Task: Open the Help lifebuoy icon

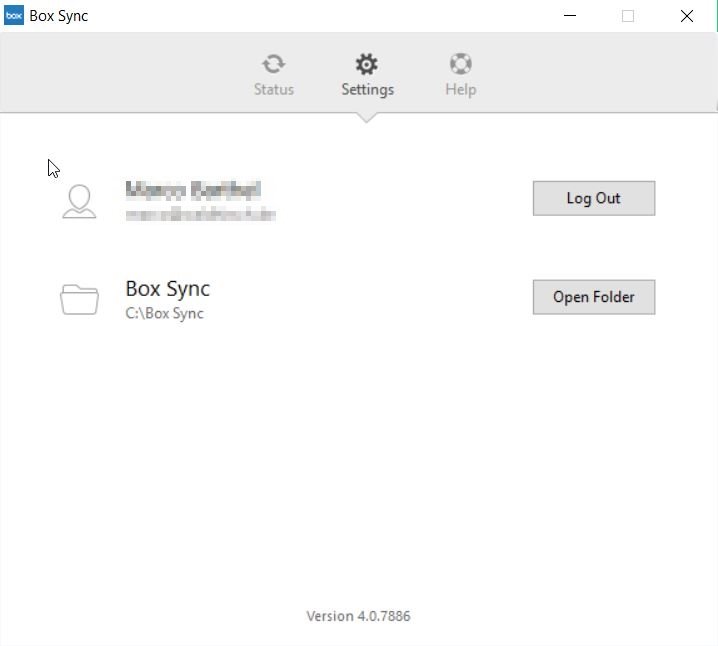Action: click(461, 64)
